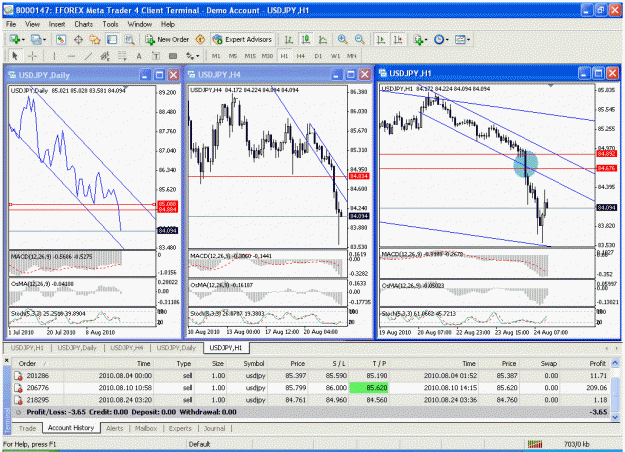Close the Terminal panel with its x
Image resolution: width=625 pixels, height=452 pixels.
point(6,360)
